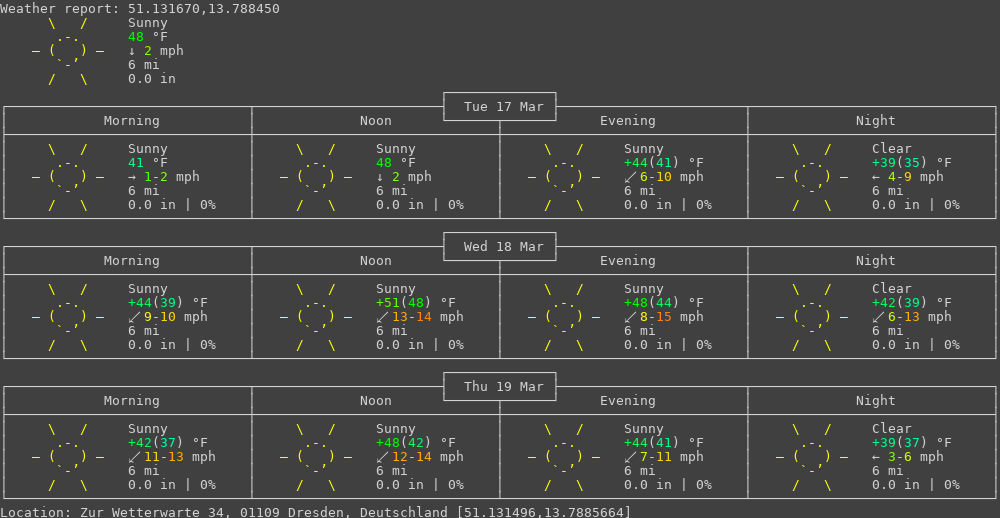Select the Wed 18 Mar date header
The width and height of the screenshot is (1000, 518).
pos(500,247)
